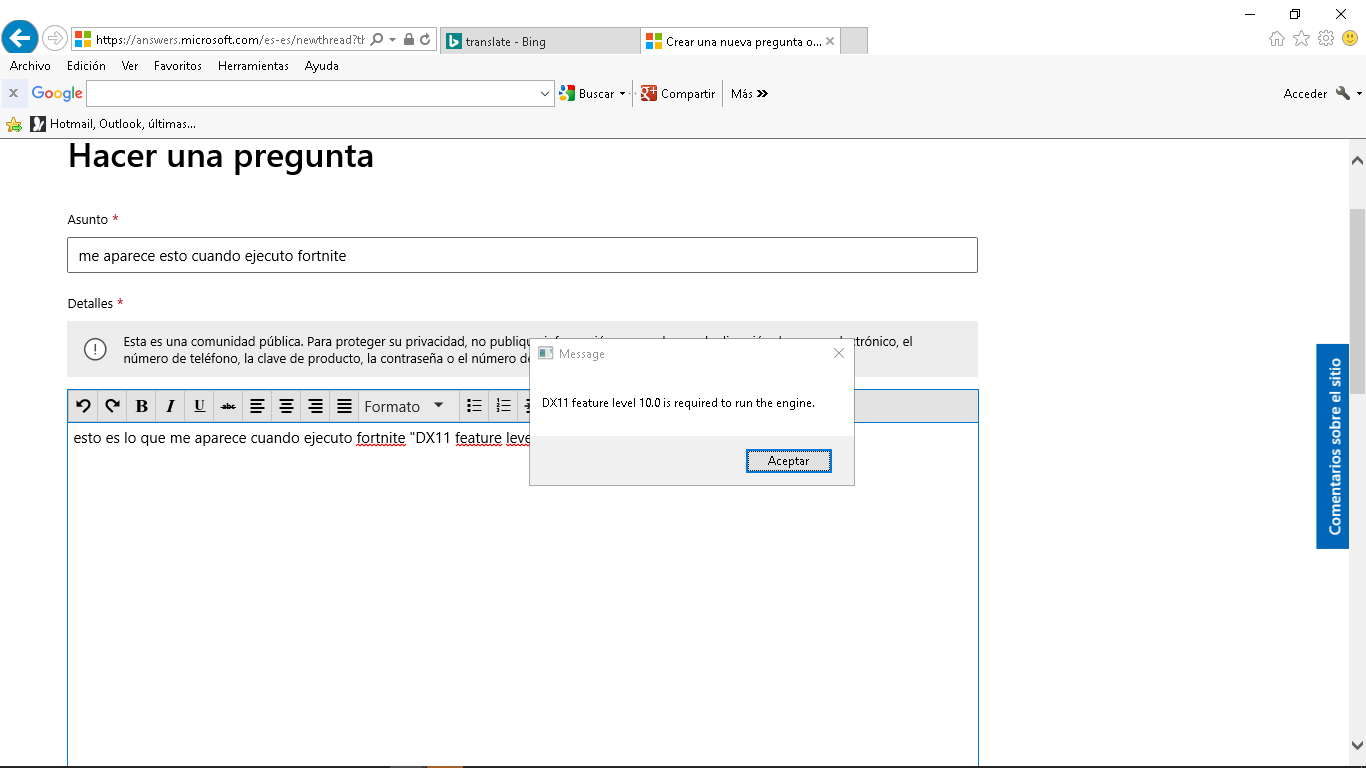Viewport: 1366px width, 768px height.
Task: Click the Buscar button on Google toolbar
Action: (588, 93)
